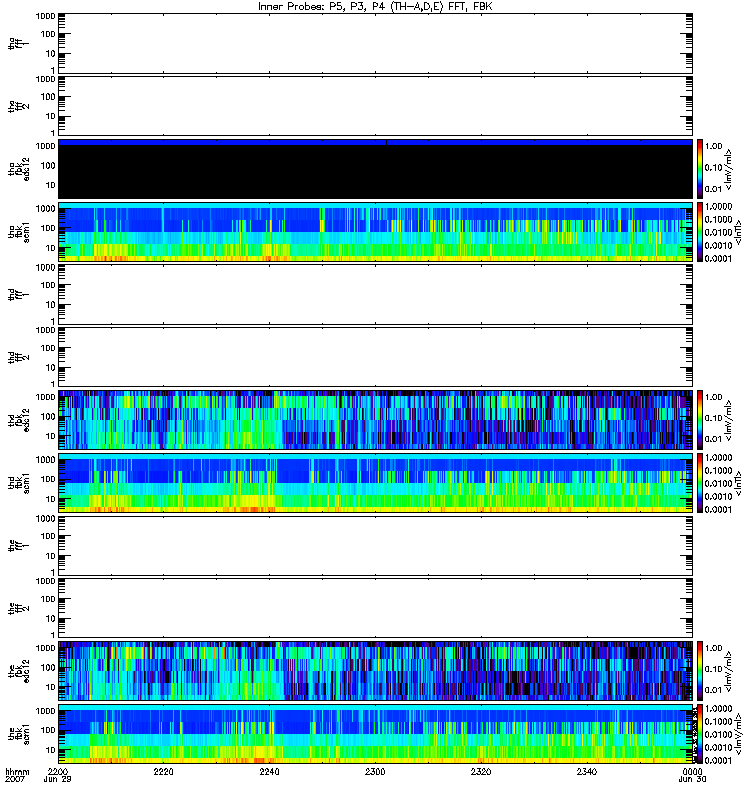The image size is (750, 800).
Task: Click the 'thd fff 1' panel label
Action: [x=18, y=294]
